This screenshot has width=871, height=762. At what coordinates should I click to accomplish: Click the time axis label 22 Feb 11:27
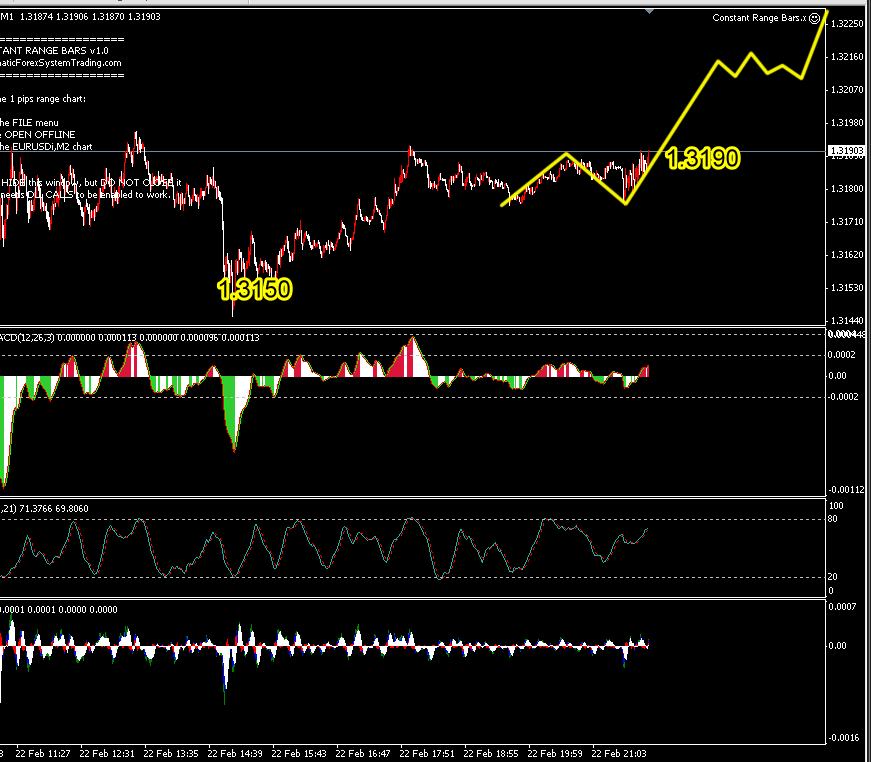[x=43, y=754]
